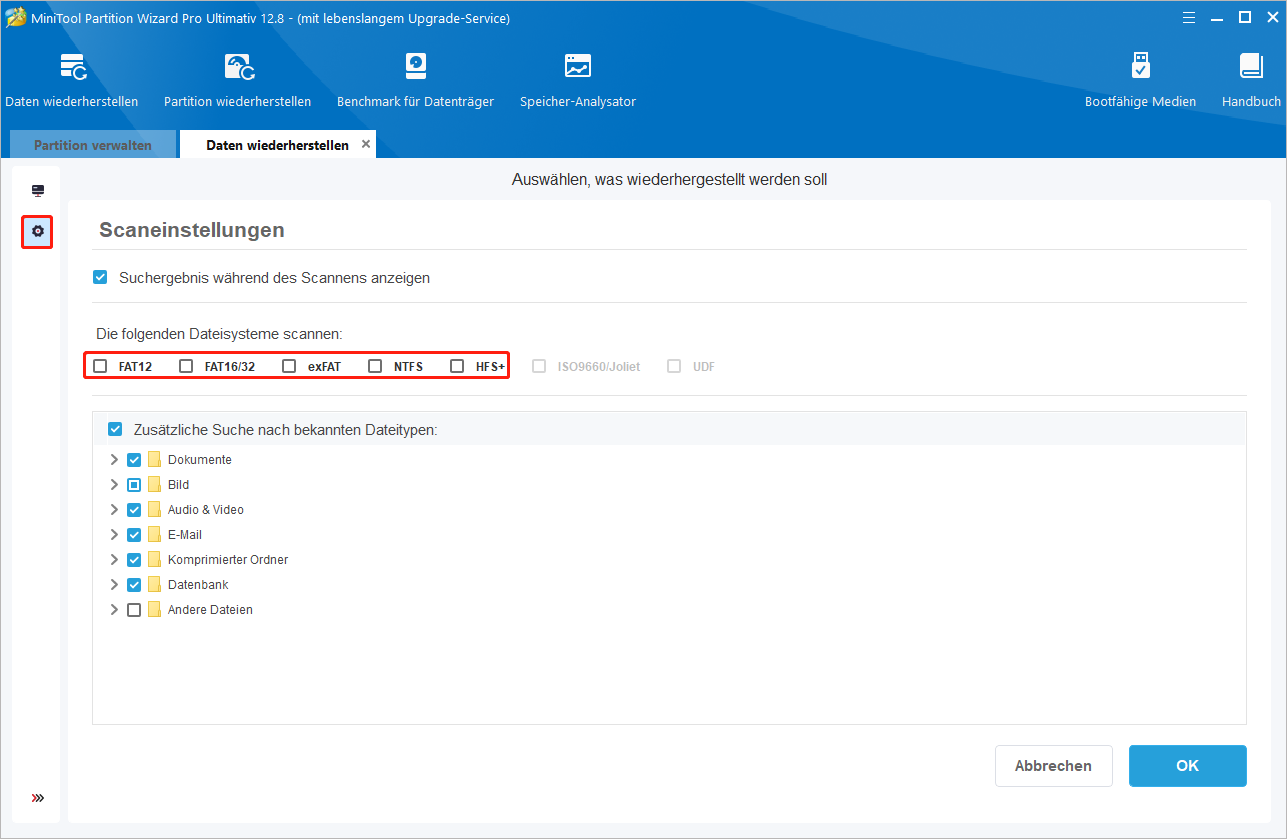Screen dimensions: 1287x839
Task: Expand the E-Mail tree node
Action: (x=113, y=535)
